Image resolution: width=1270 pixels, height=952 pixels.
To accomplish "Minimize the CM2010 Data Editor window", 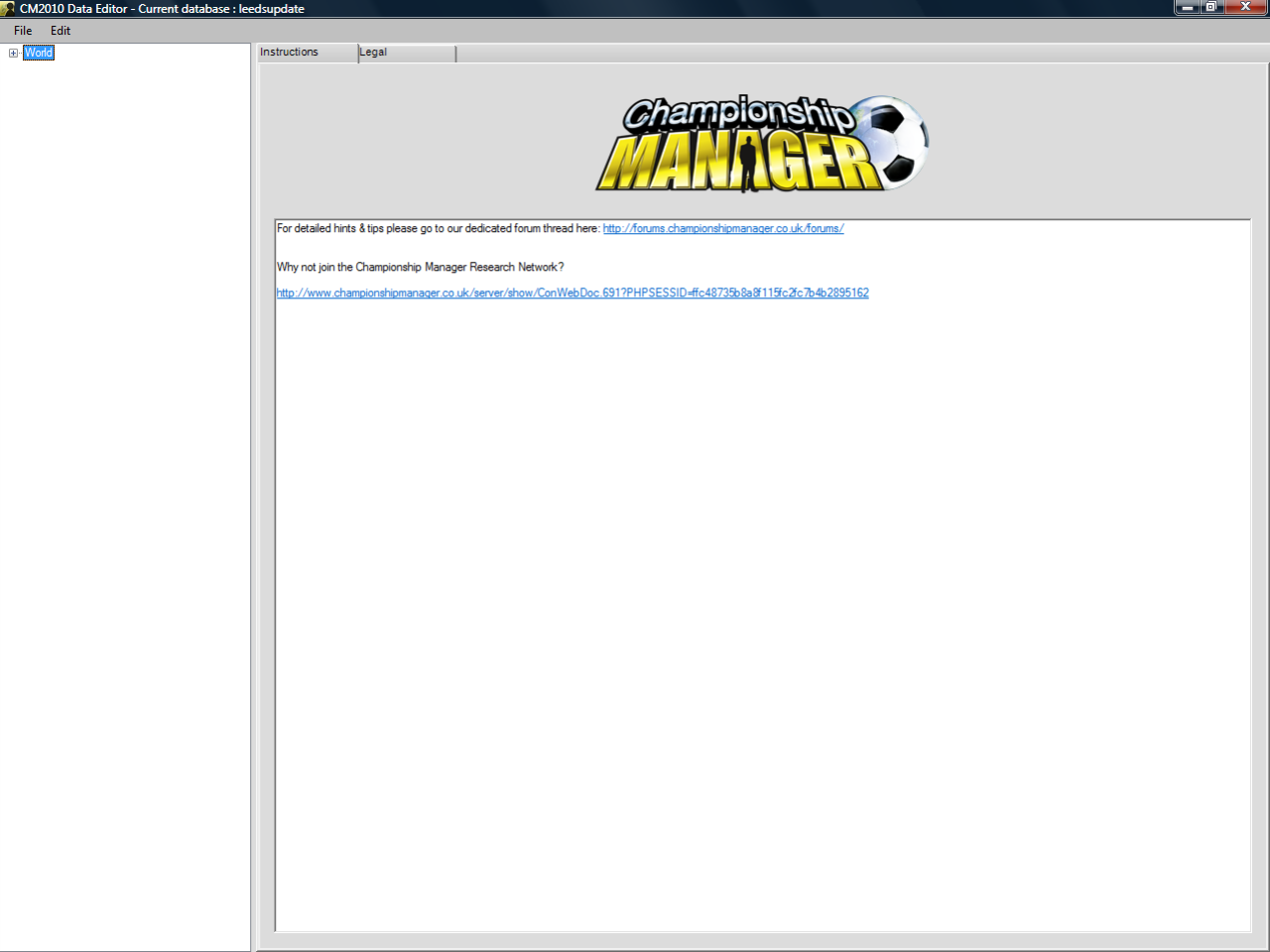I will coord(1187,7).
